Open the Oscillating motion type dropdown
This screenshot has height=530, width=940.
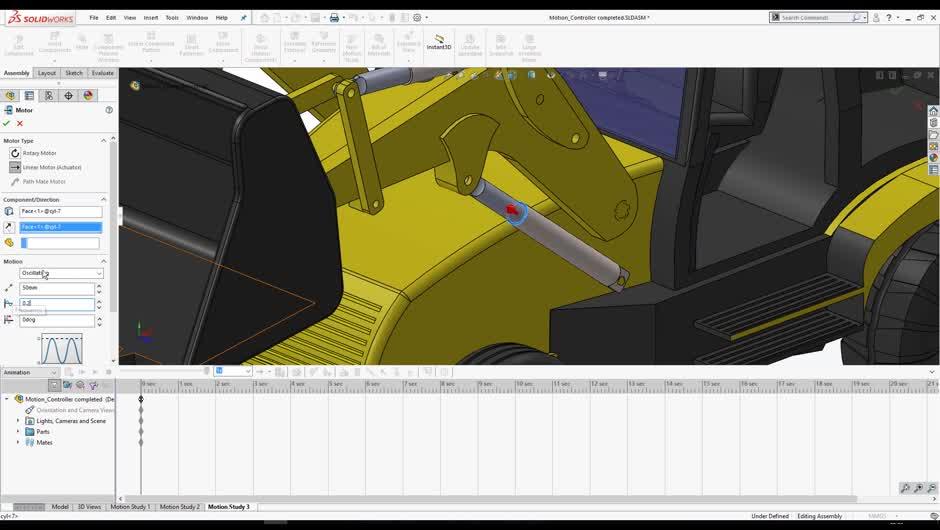coord(61,273)
